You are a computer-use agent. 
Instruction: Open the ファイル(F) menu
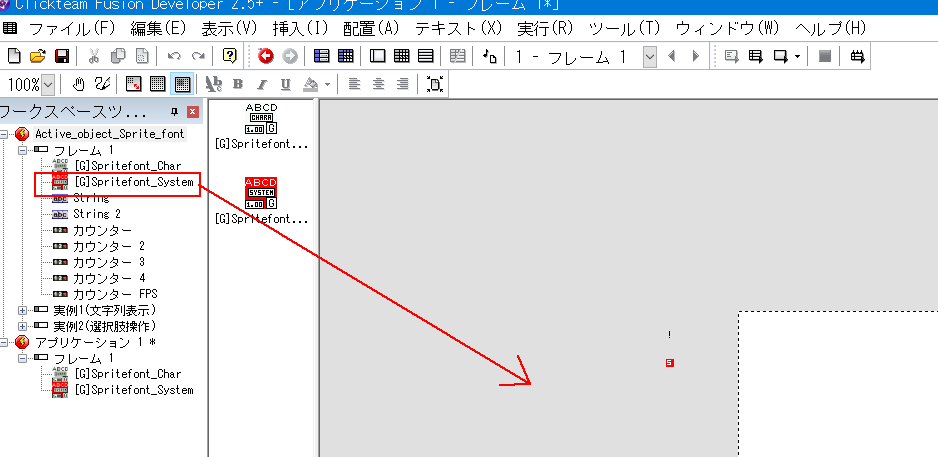pyautogui.click(x=71, y=28)
